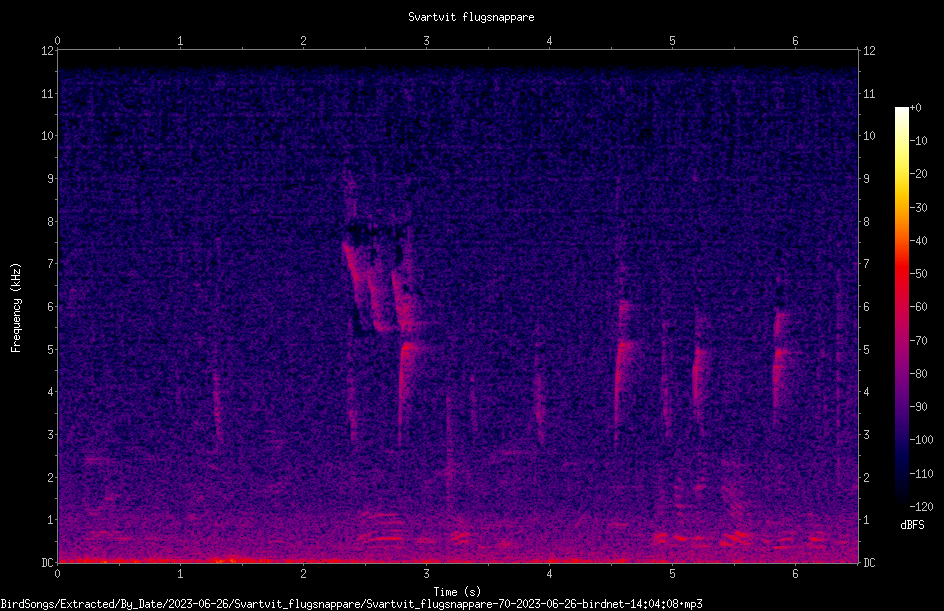944x611 pixels.
Task: Click the "-20" color scale label
Action: click(918, 174)
